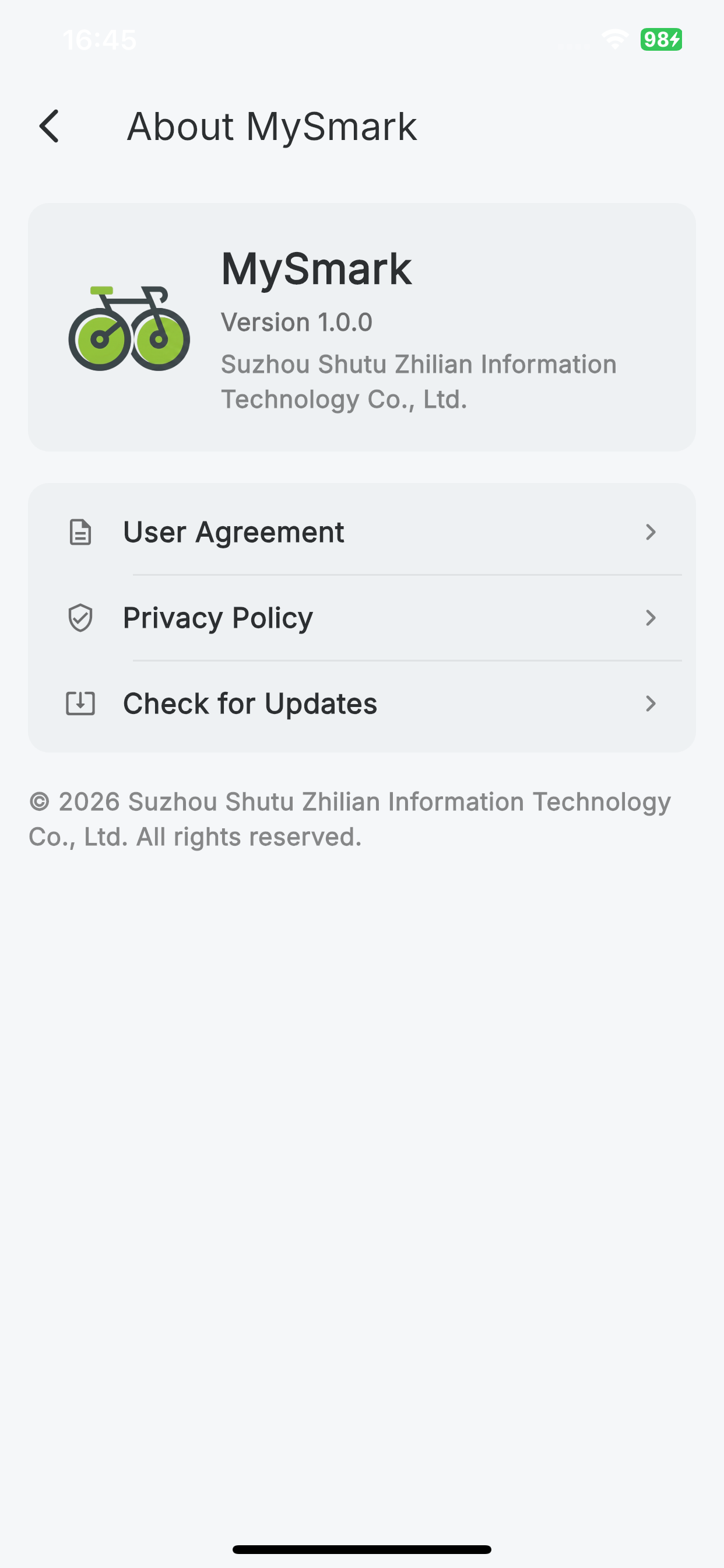
Task: Click the Check for Updates download icon
Action: [x=80, y=703]
